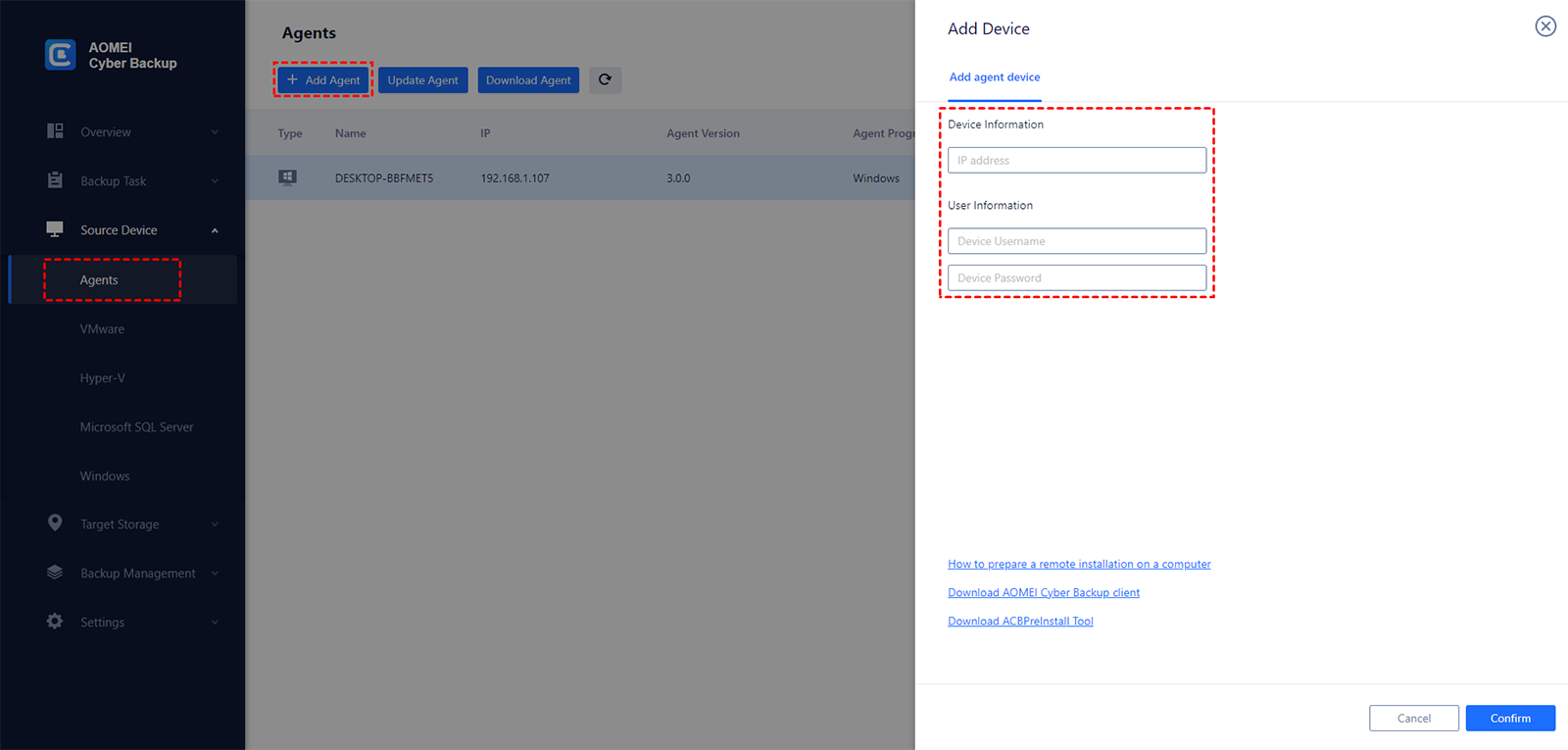Image resolution: width=1568 pixels, height=750 pixels.
Task: Open the Microsoft SQL Server submenu item
Action: coord(136,427)
